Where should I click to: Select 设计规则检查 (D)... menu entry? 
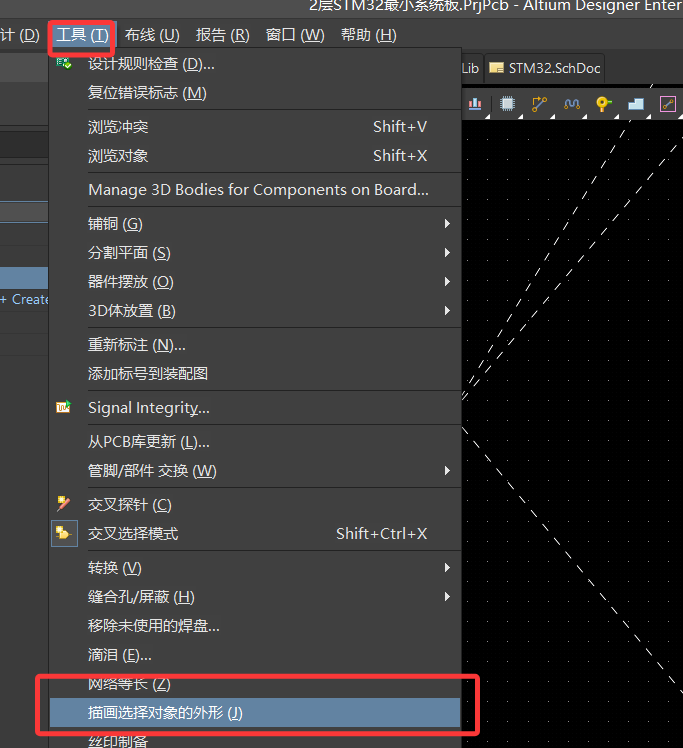(255, 64)
